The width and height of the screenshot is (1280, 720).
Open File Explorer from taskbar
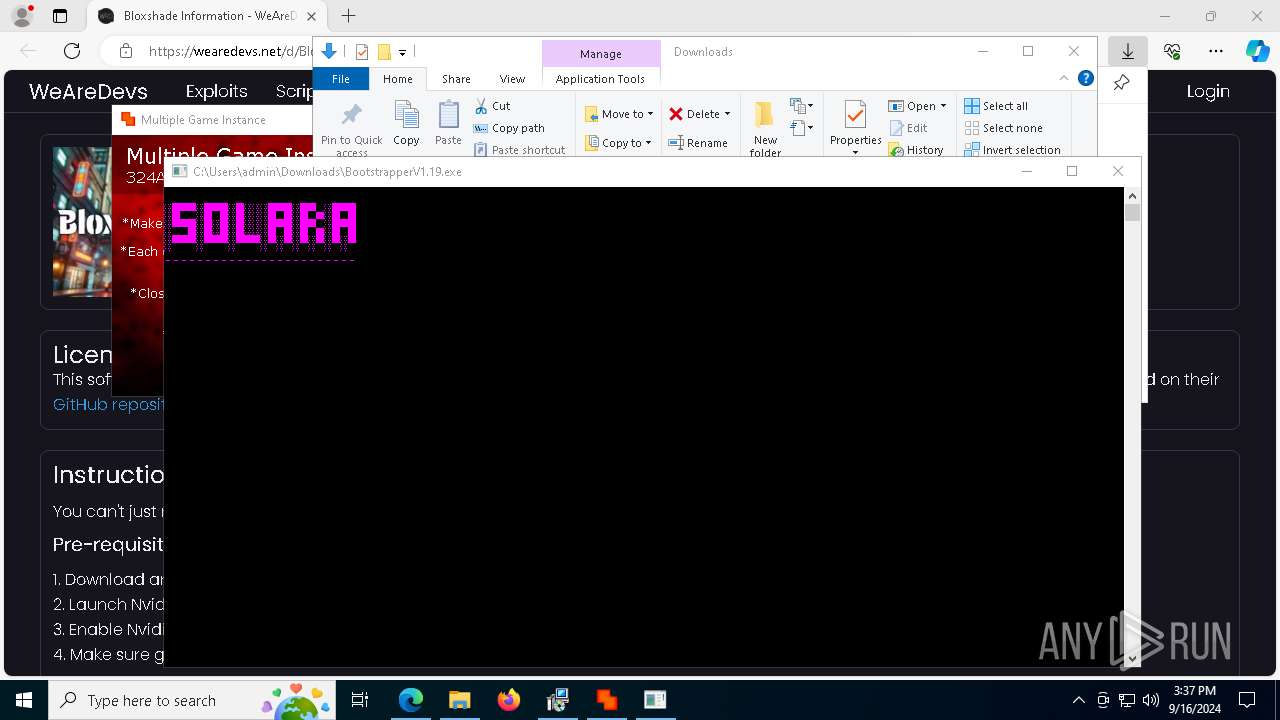(x=460, y=700)
